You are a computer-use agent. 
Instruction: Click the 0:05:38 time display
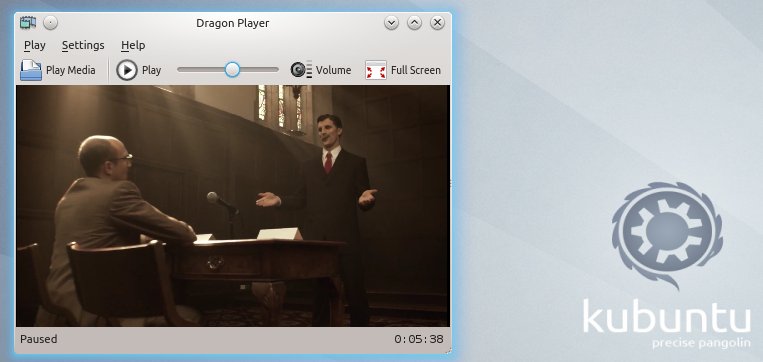(419, 339)
